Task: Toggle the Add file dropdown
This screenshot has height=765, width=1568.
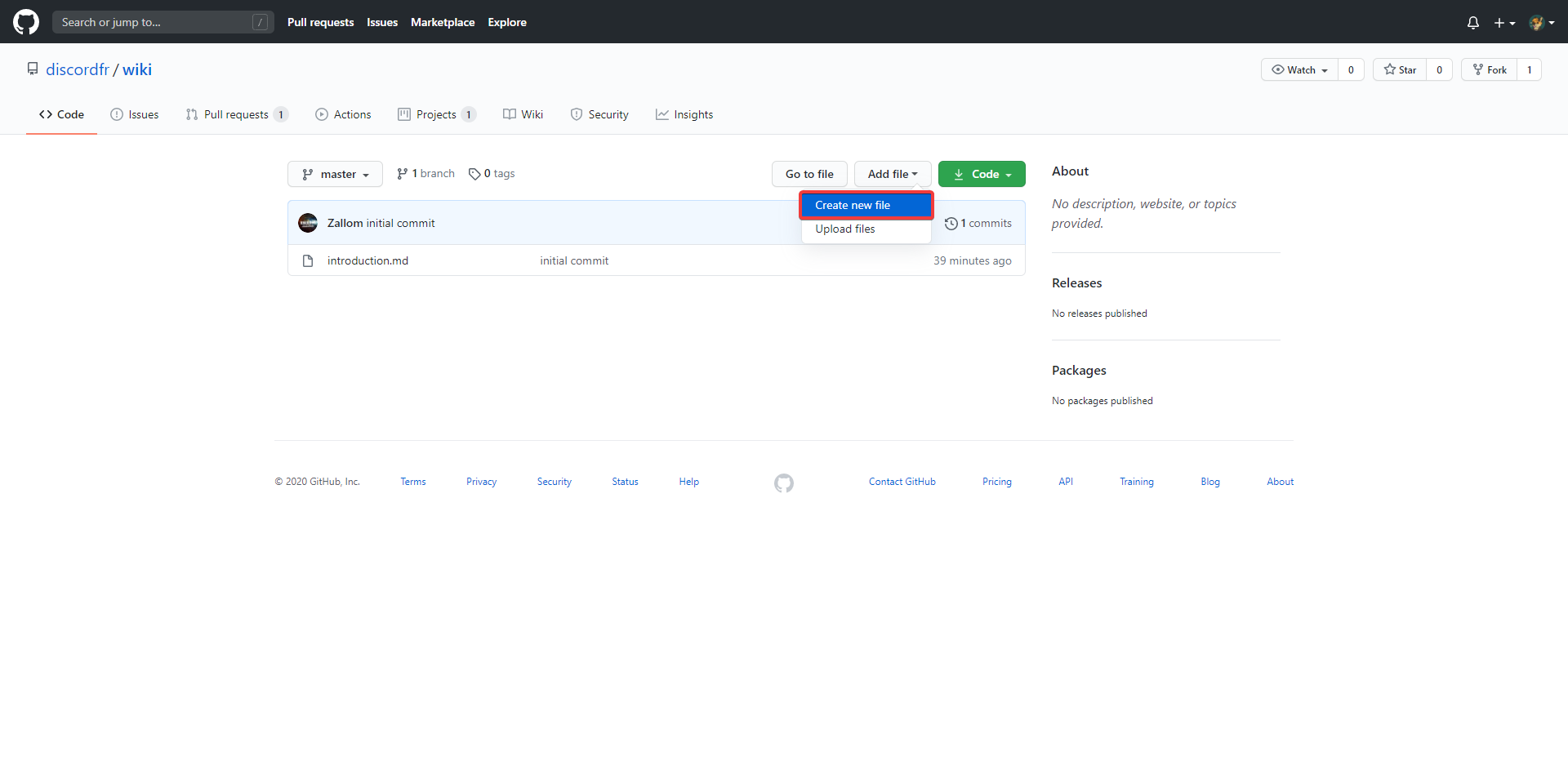Action: [x=893, y=174]
